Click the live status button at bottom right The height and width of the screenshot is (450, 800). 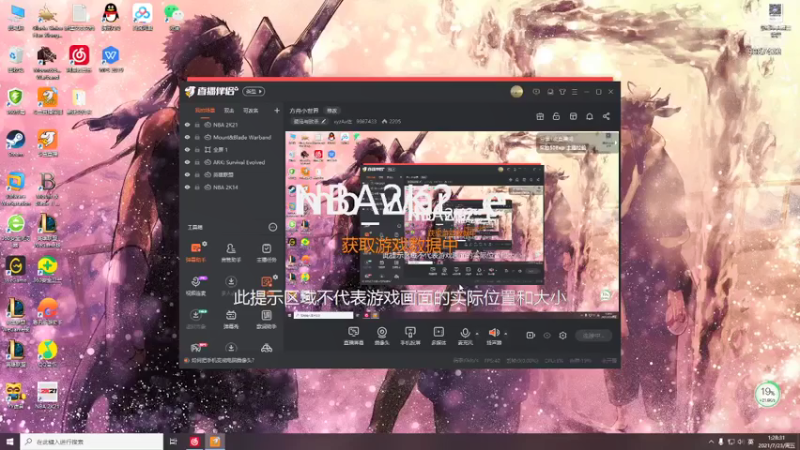[x=593, y=335]
